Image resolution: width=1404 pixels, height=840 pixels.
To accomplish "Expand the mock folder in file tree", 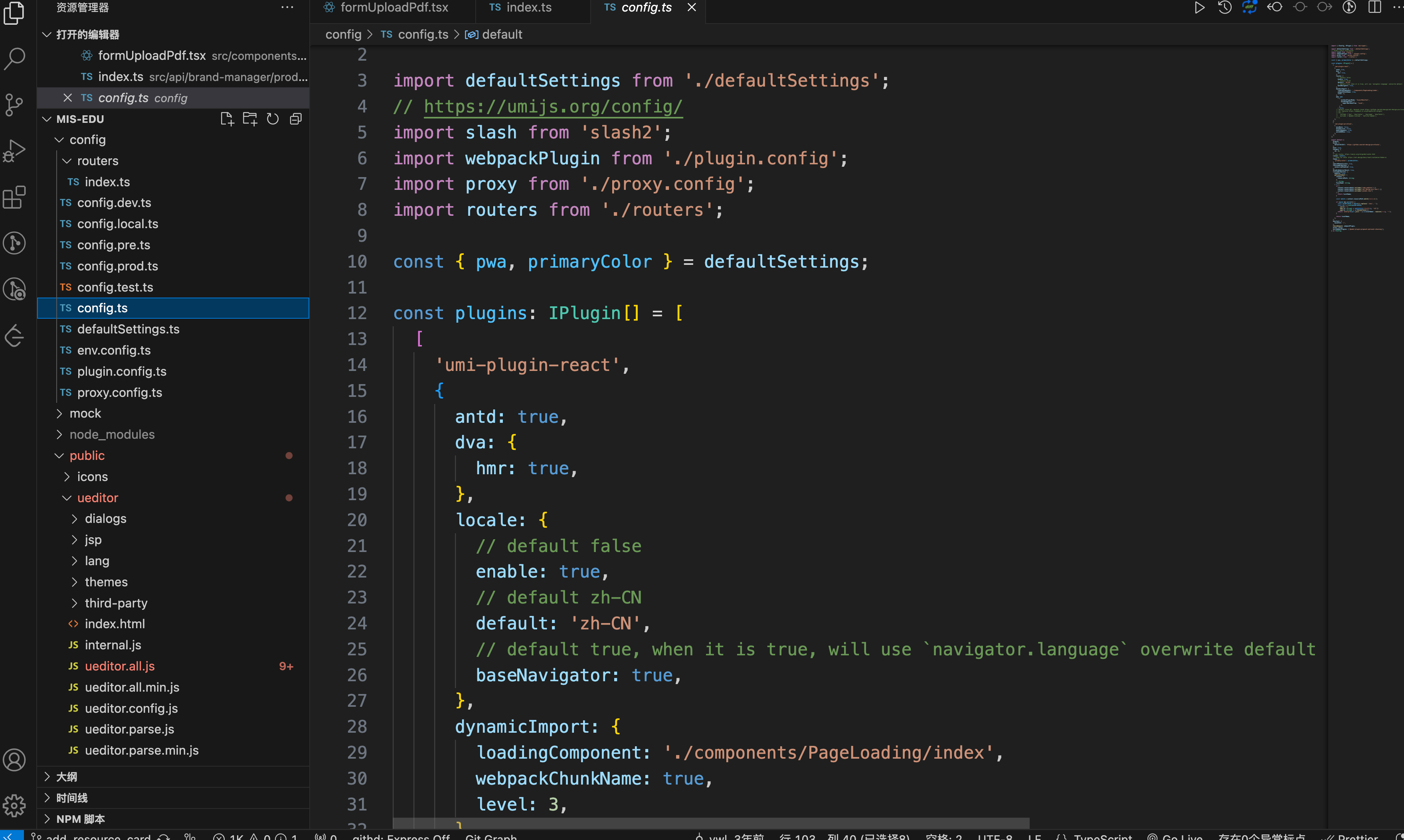I will tap(59, 413).
